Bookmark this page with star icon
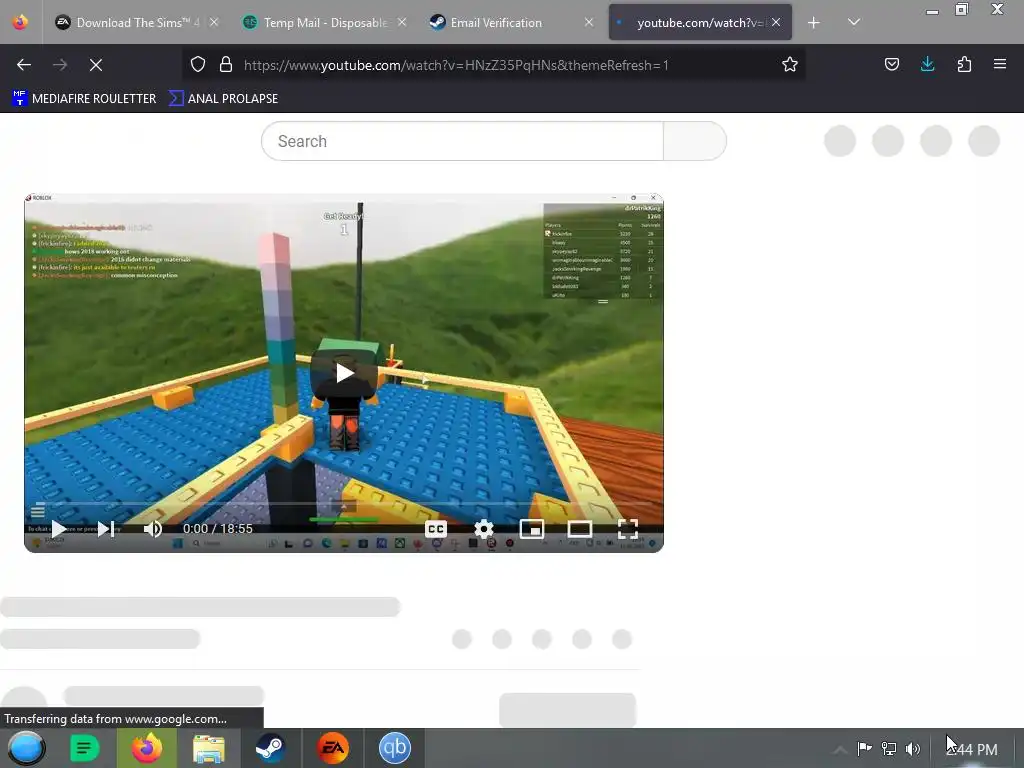Image resolution: width=1024 pixels, height=768 pixels. coord(790,64)
